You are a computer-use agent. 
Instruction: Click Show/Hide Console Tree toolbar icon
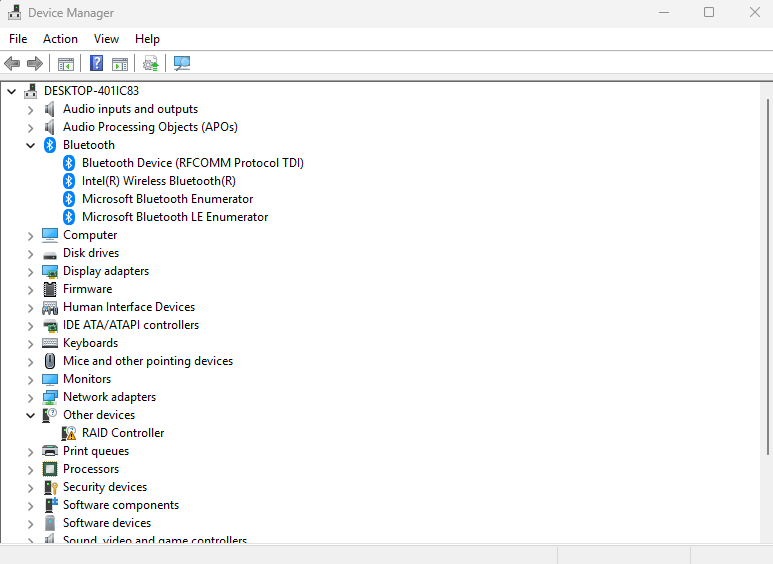point(66,64)
